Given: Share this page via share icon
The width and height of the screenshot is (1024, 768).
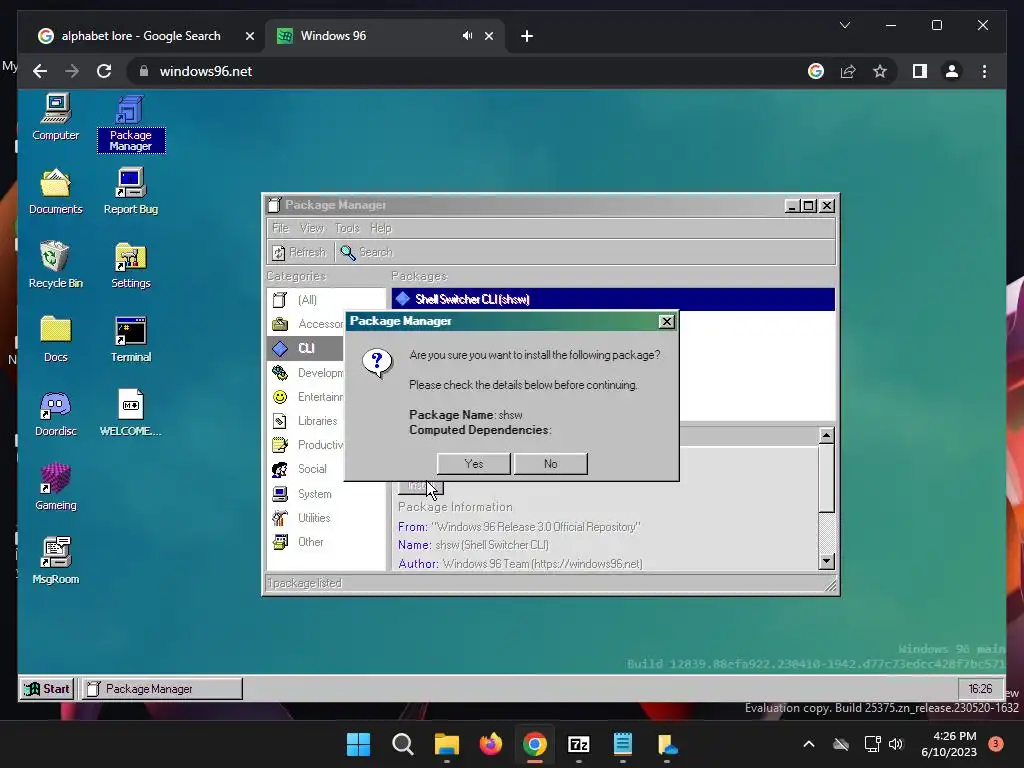Looking at the screenshot, I should 848,71.
